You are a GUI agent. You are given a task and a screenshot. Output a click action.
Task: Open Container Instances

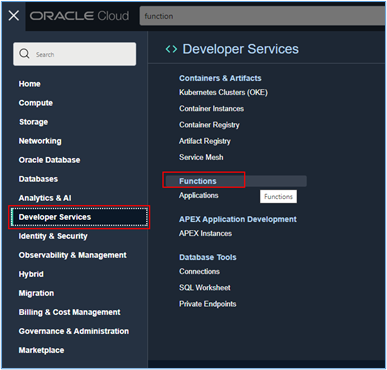(211, 109)
